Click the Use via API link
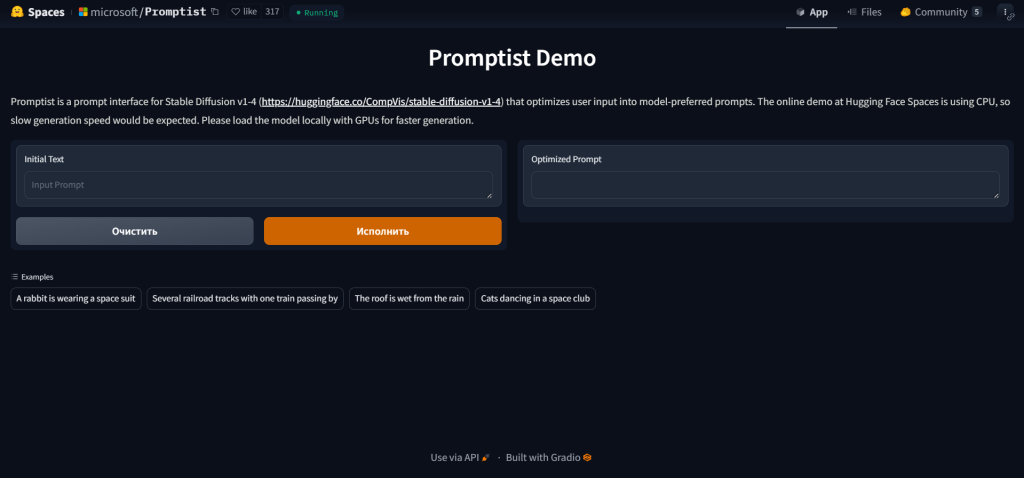 pos(455,458)
